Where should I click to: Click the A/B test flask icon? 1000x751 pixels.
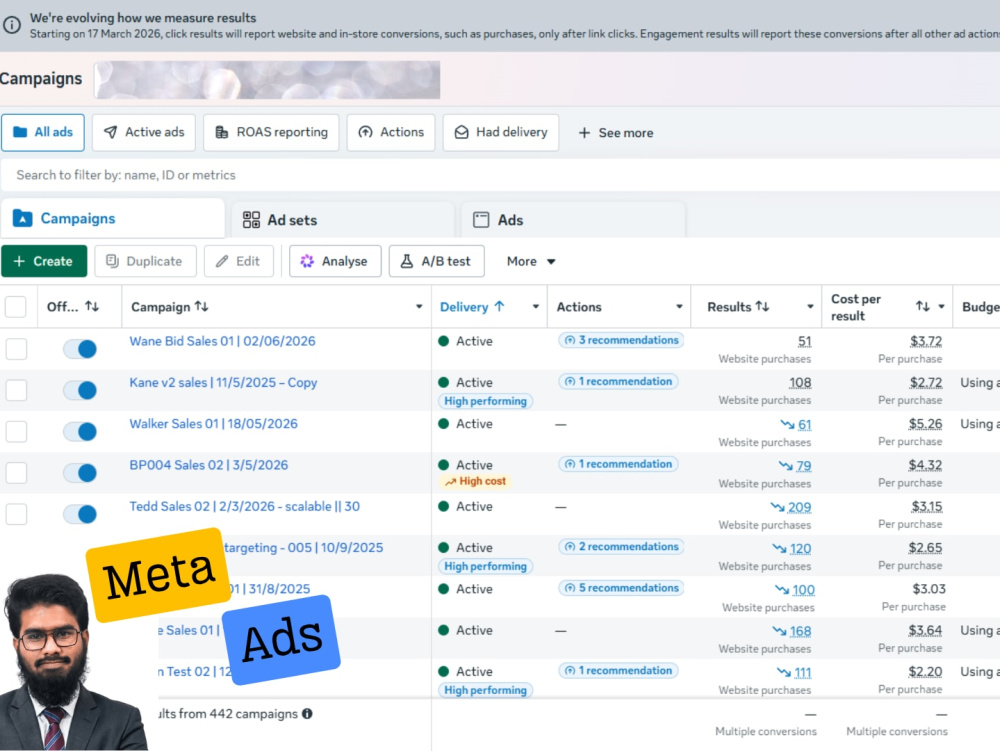pyautogui.click(x=406, y=261)
